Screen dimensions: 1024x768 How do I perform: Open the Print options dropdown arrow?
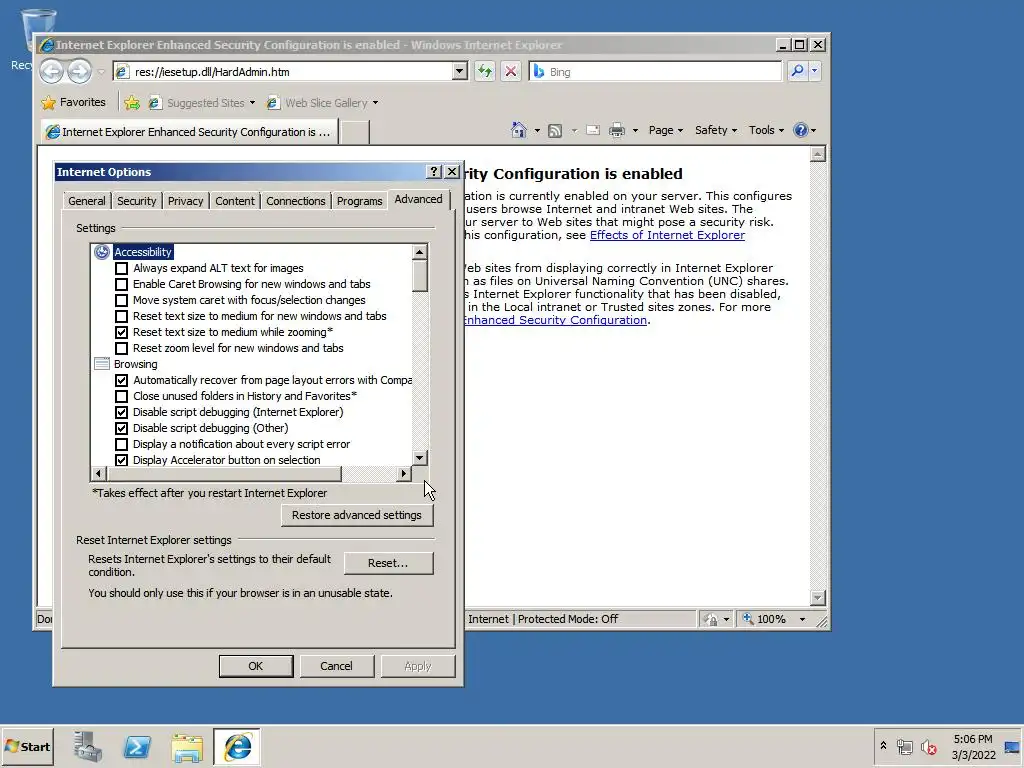(635, 131)
